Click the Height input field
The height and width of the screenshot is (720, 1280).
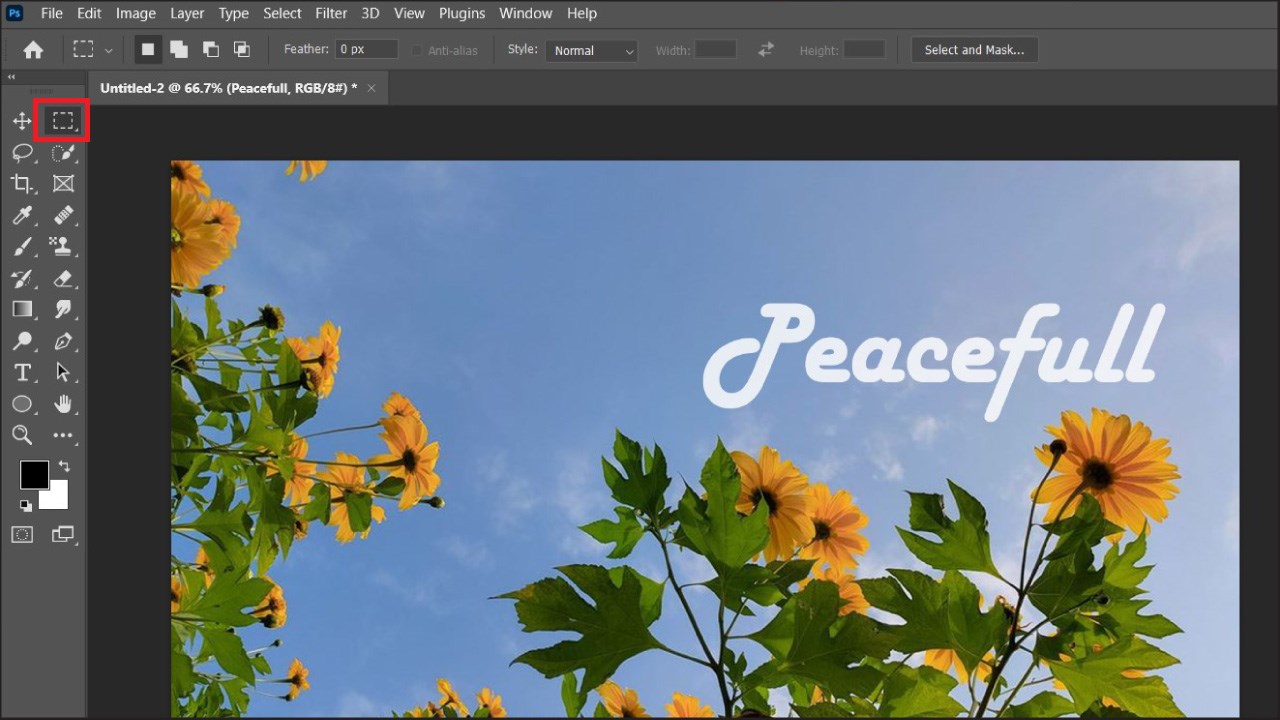(864, 49)
